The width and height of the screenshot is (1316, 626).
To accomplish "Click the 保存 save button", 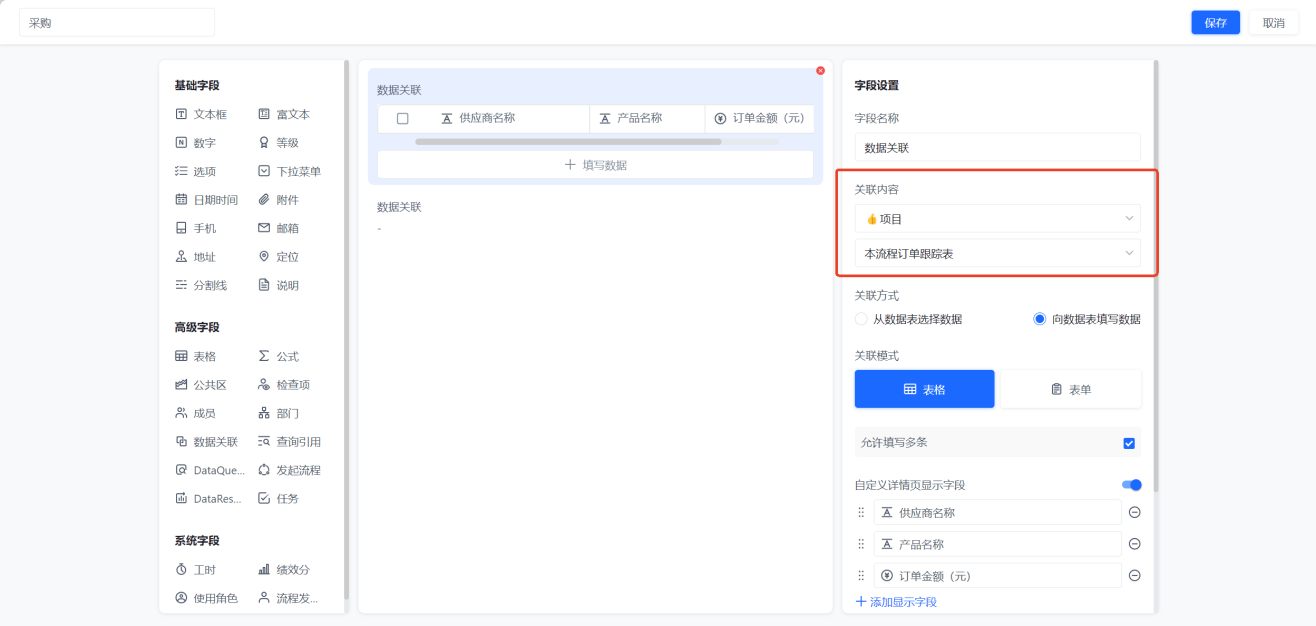I will click(x=1215, y=23).
